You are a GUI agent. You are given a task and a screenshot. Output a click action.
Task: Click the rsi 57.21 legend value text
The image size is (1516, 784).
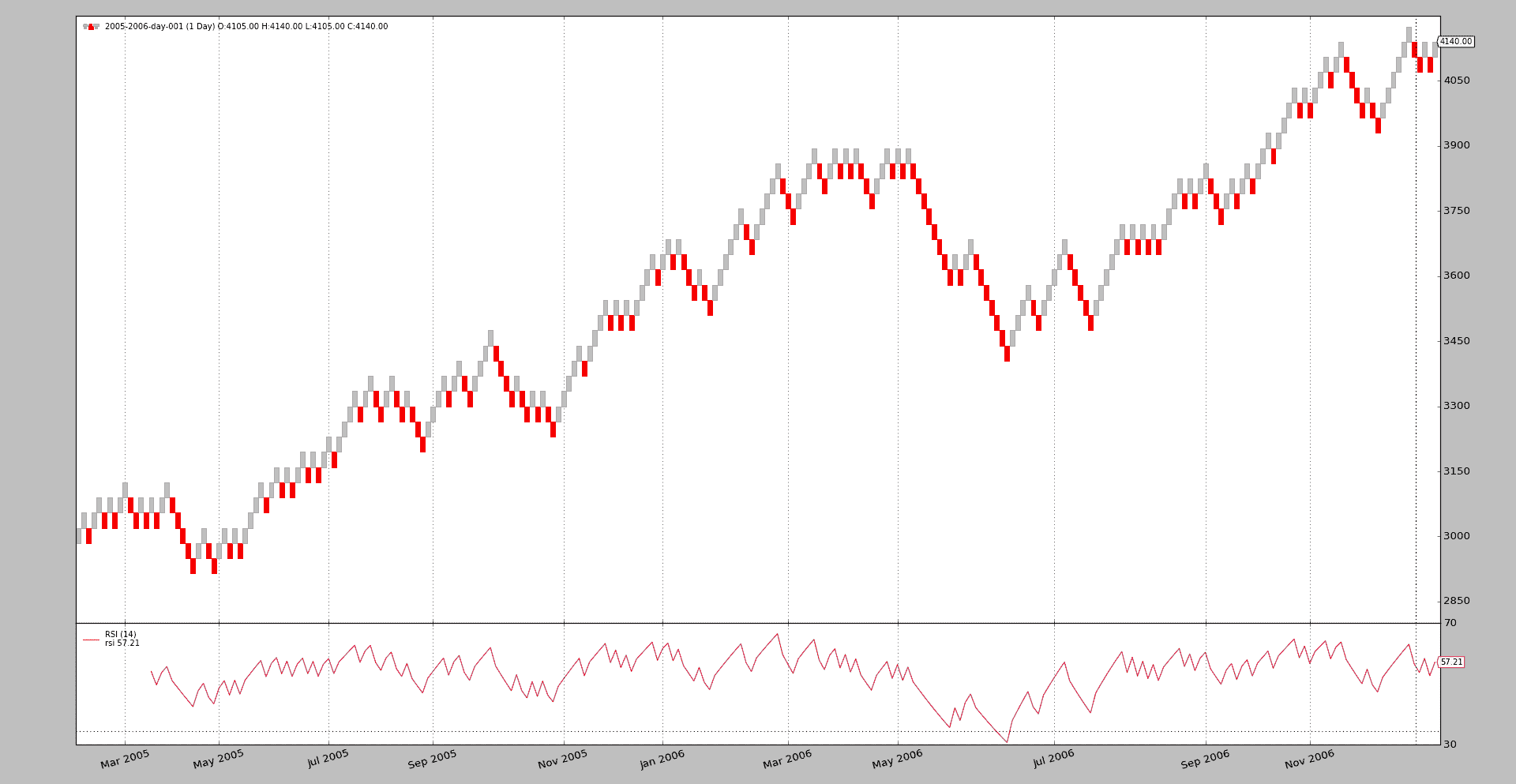click(x=122, y=643)
